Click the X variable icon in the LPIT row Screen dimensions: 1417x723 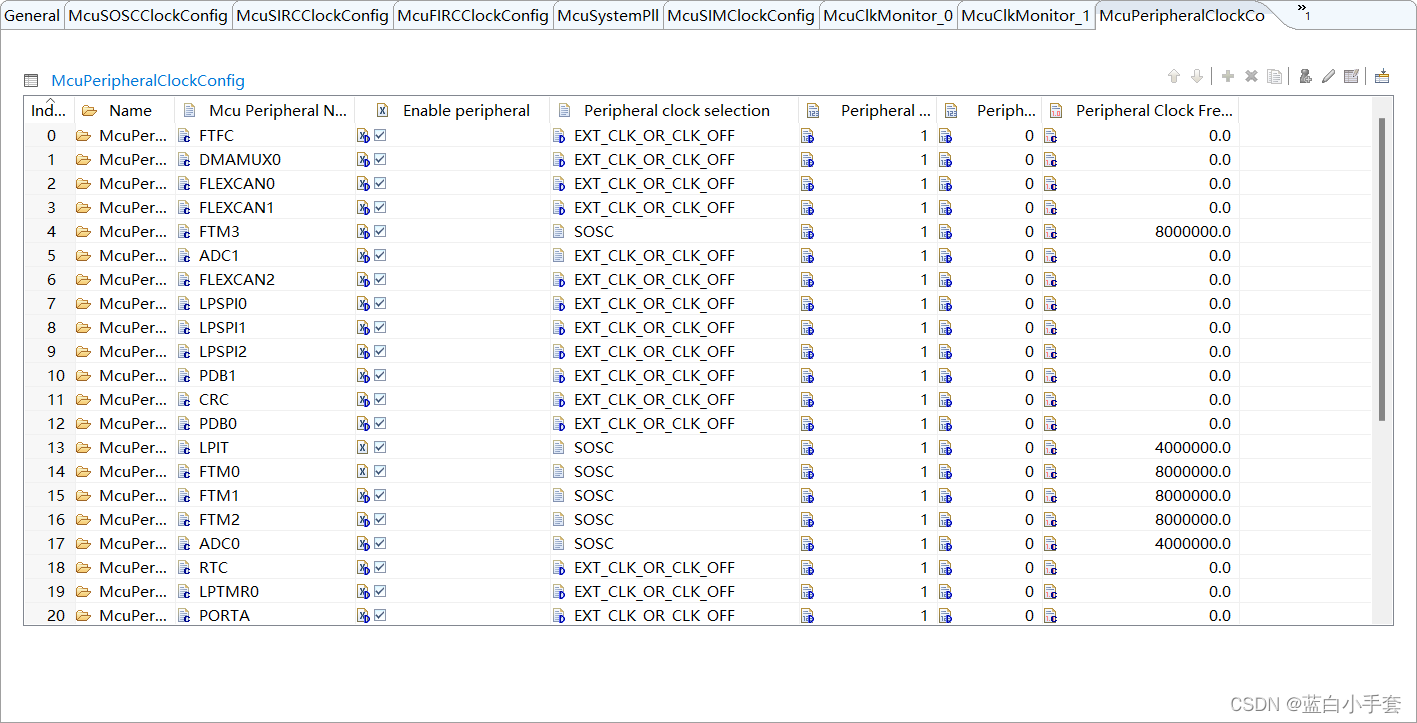(363, 448)
